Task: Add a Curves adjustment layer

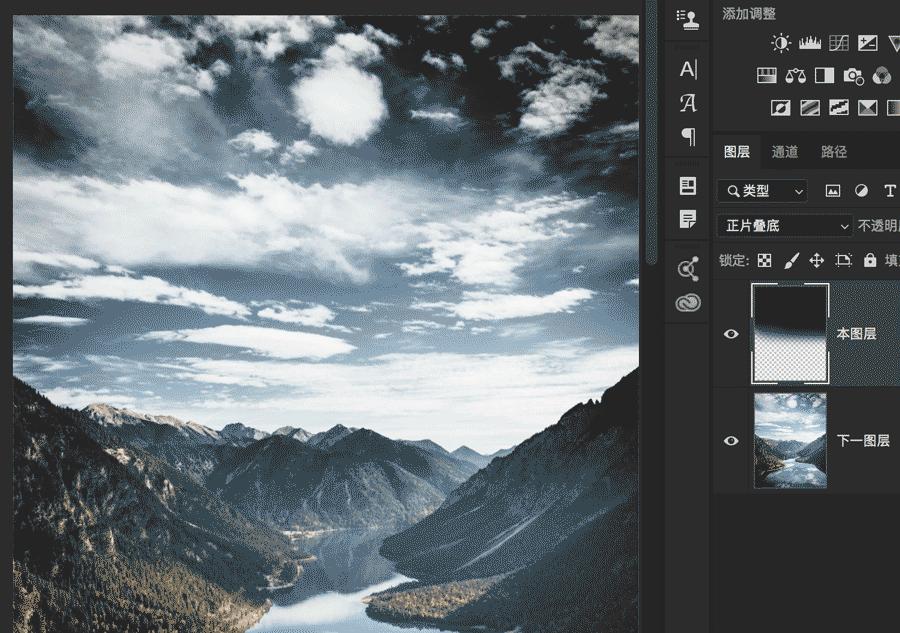Action: (839, 43)
